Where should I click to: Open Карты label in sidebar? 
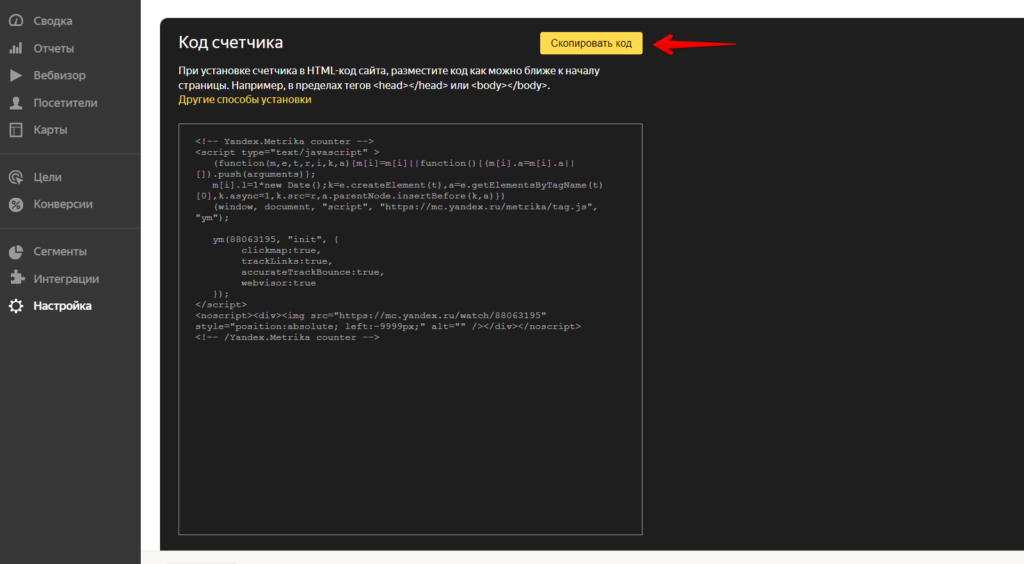point(50,130)
